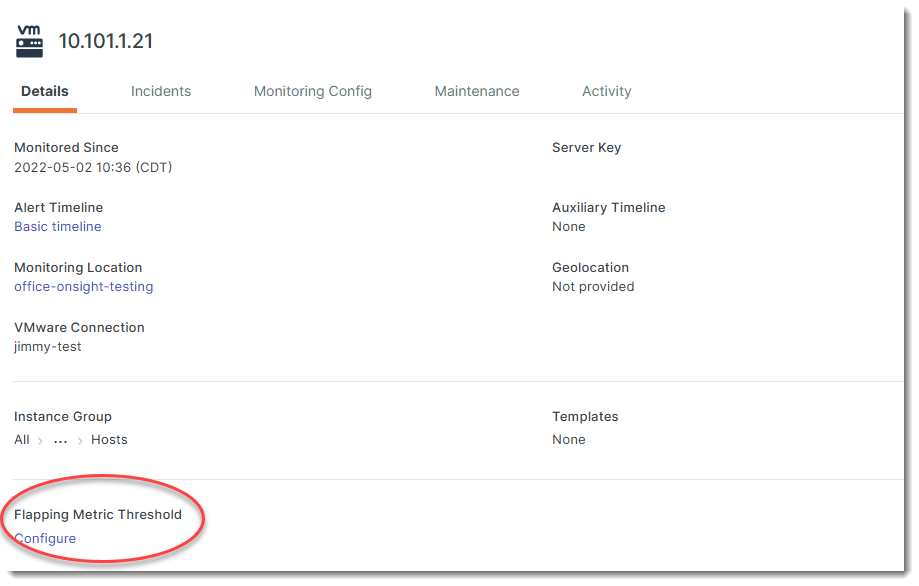This screenshot has width=919, height=586.
Task: Configure the Flapping Metric Threshold
Action: (x=45, y=539)
